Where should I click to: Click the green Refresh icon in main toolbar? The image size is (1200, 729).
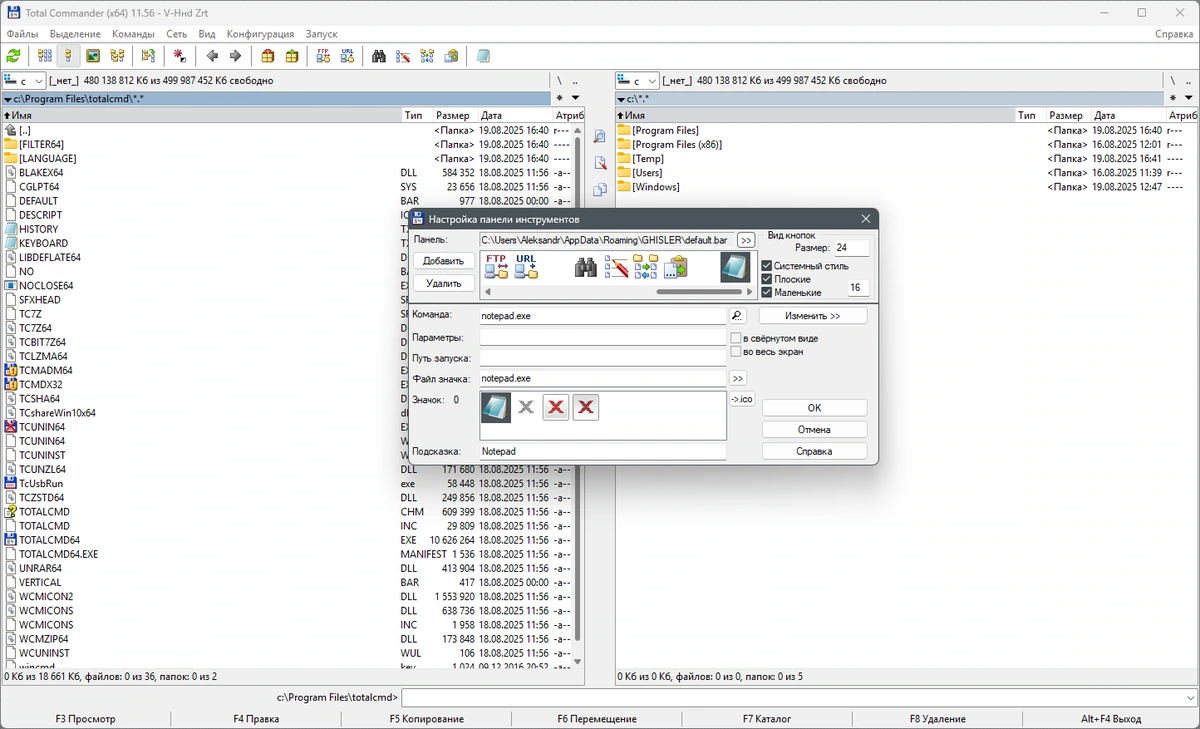click(x=13, y=56)
